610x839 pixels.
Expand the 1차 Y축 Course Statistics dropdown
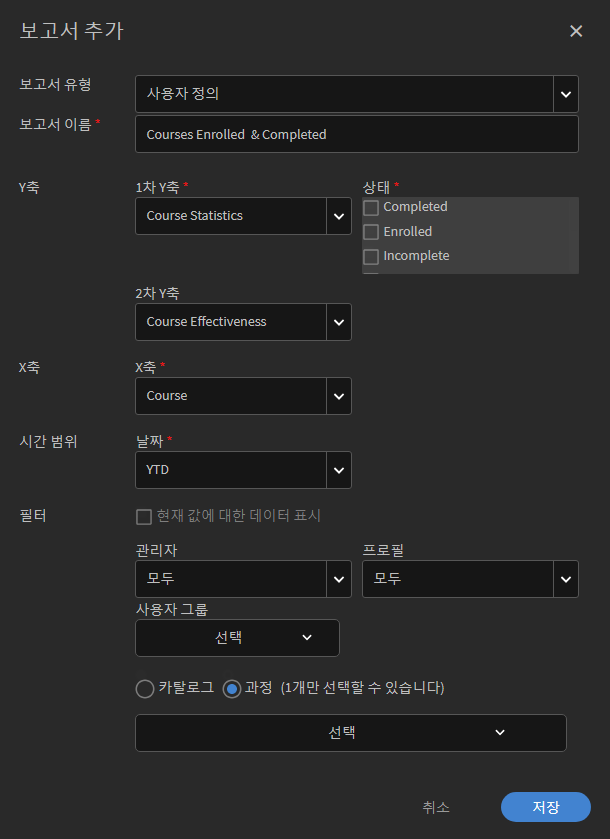click(x=339, y=216)
